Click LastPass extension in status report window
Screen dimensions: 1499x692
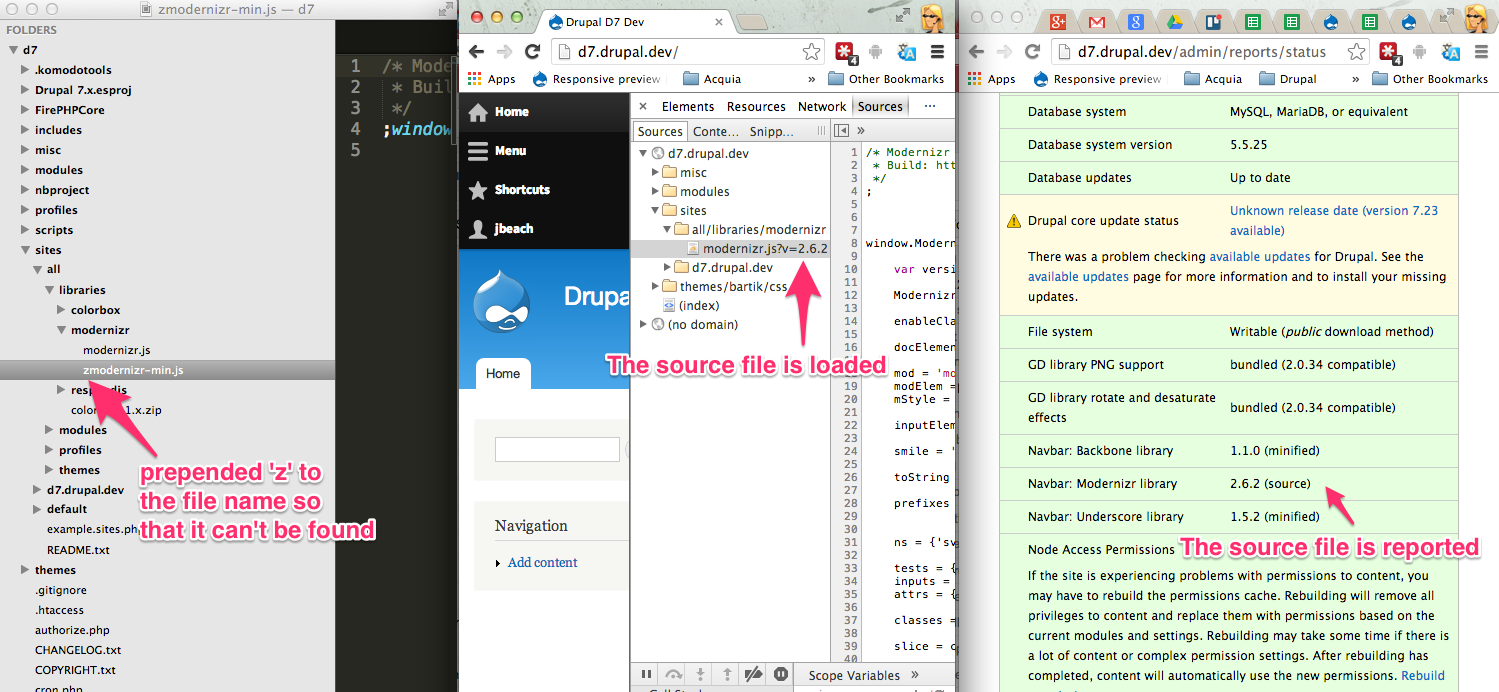click(x=1389, y=52)
